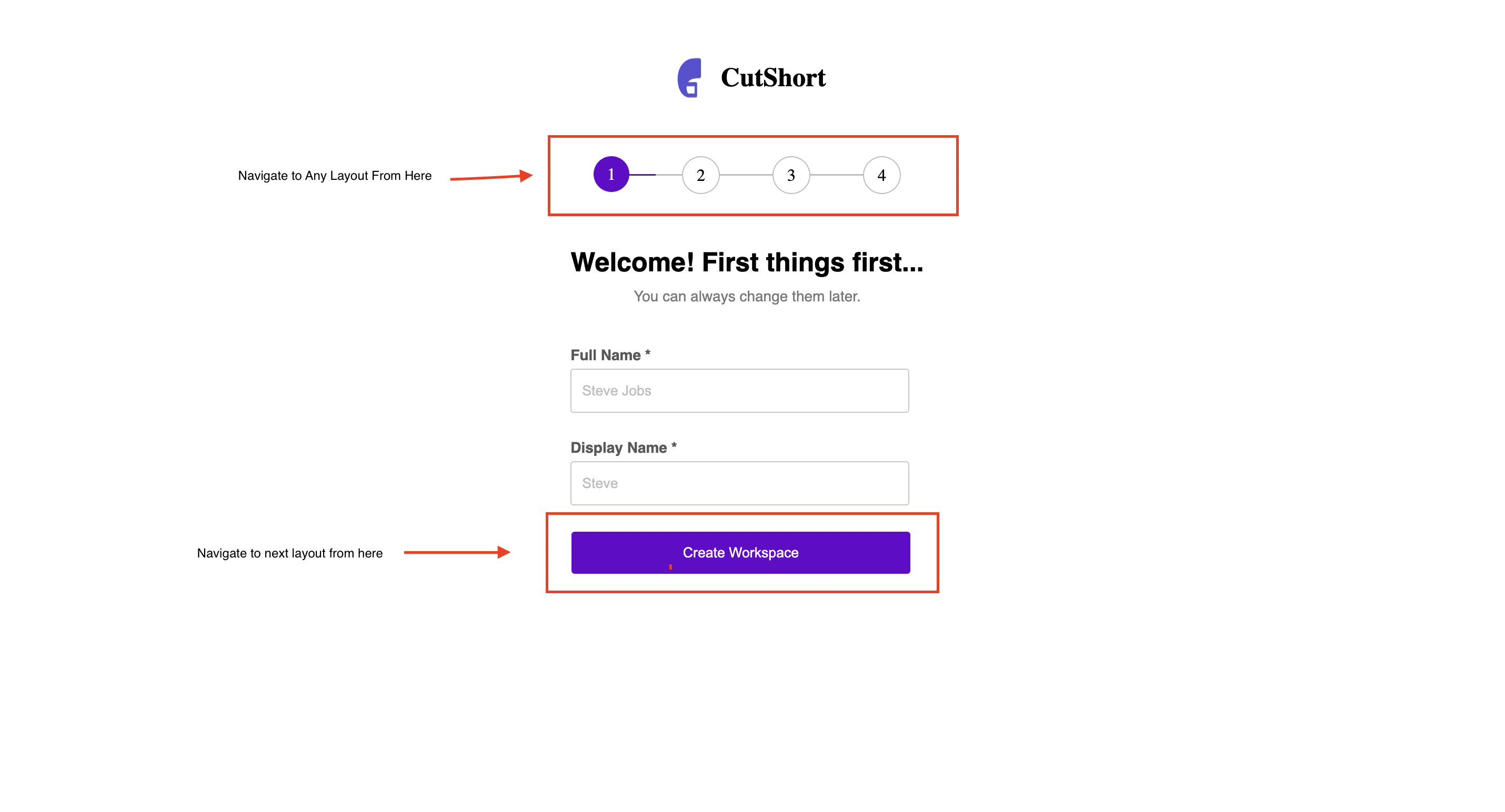Select the currently active step indicator
Screen dimensions: 1505x812
(x=611, y=175)
